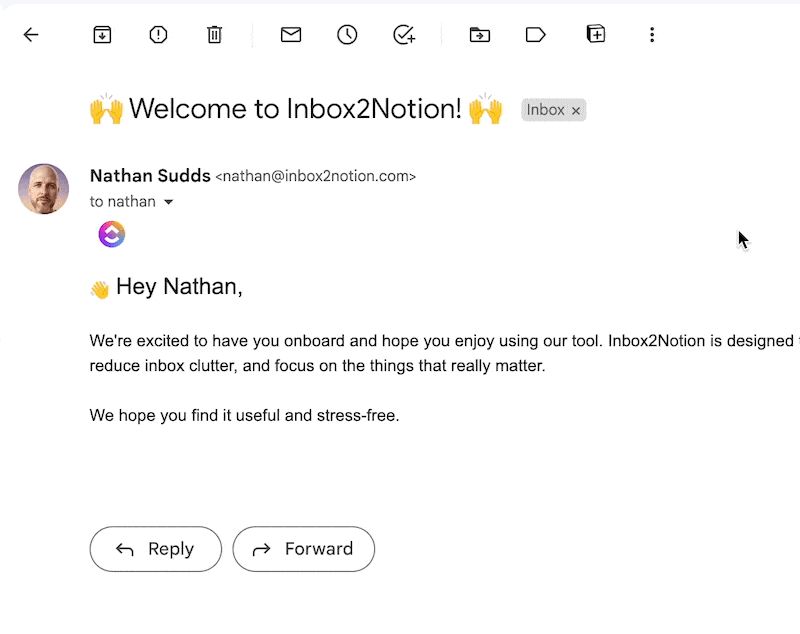Expand recipient details under 'to nathan'
The width and height of the screenshot is (800, 634).
(168, 201)
